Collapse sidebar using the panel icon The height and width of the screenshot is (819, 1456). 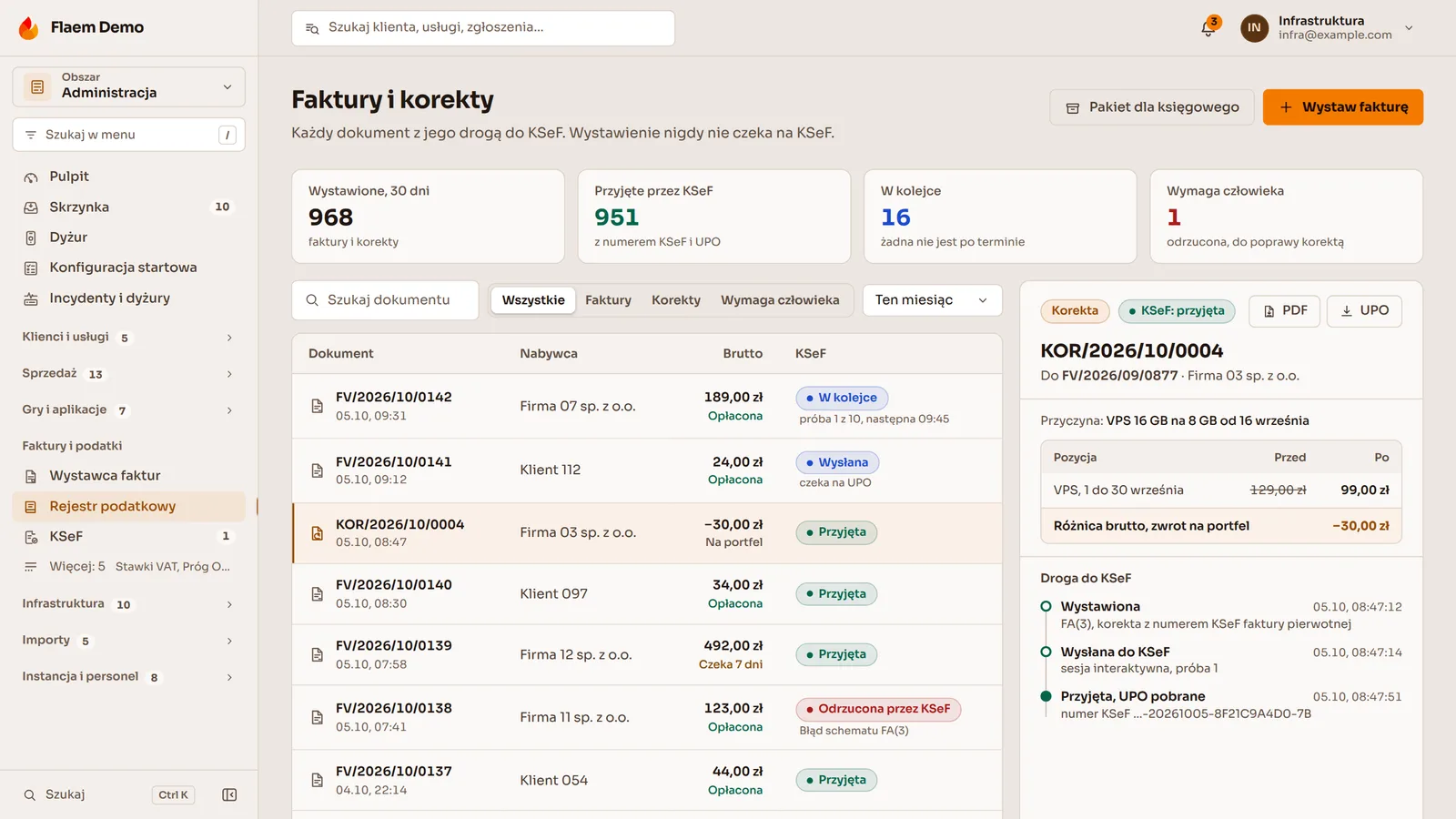click(229, 794)
